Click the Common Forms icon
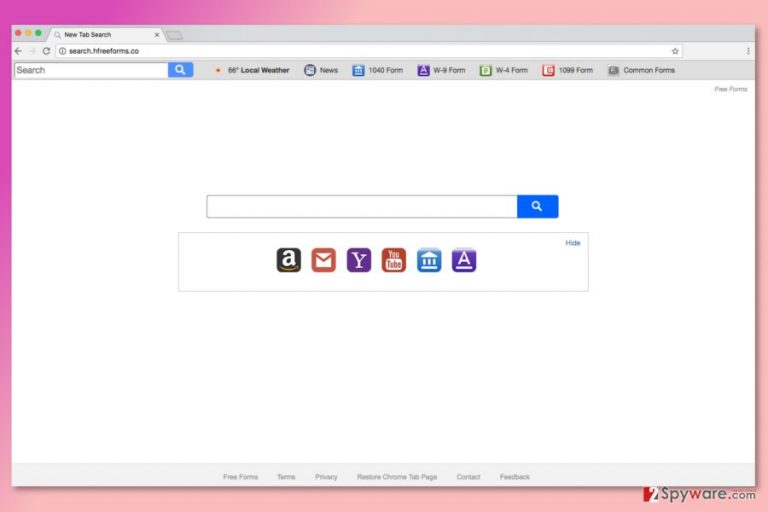This screenshot has height=512, width=768. [613, 71]
